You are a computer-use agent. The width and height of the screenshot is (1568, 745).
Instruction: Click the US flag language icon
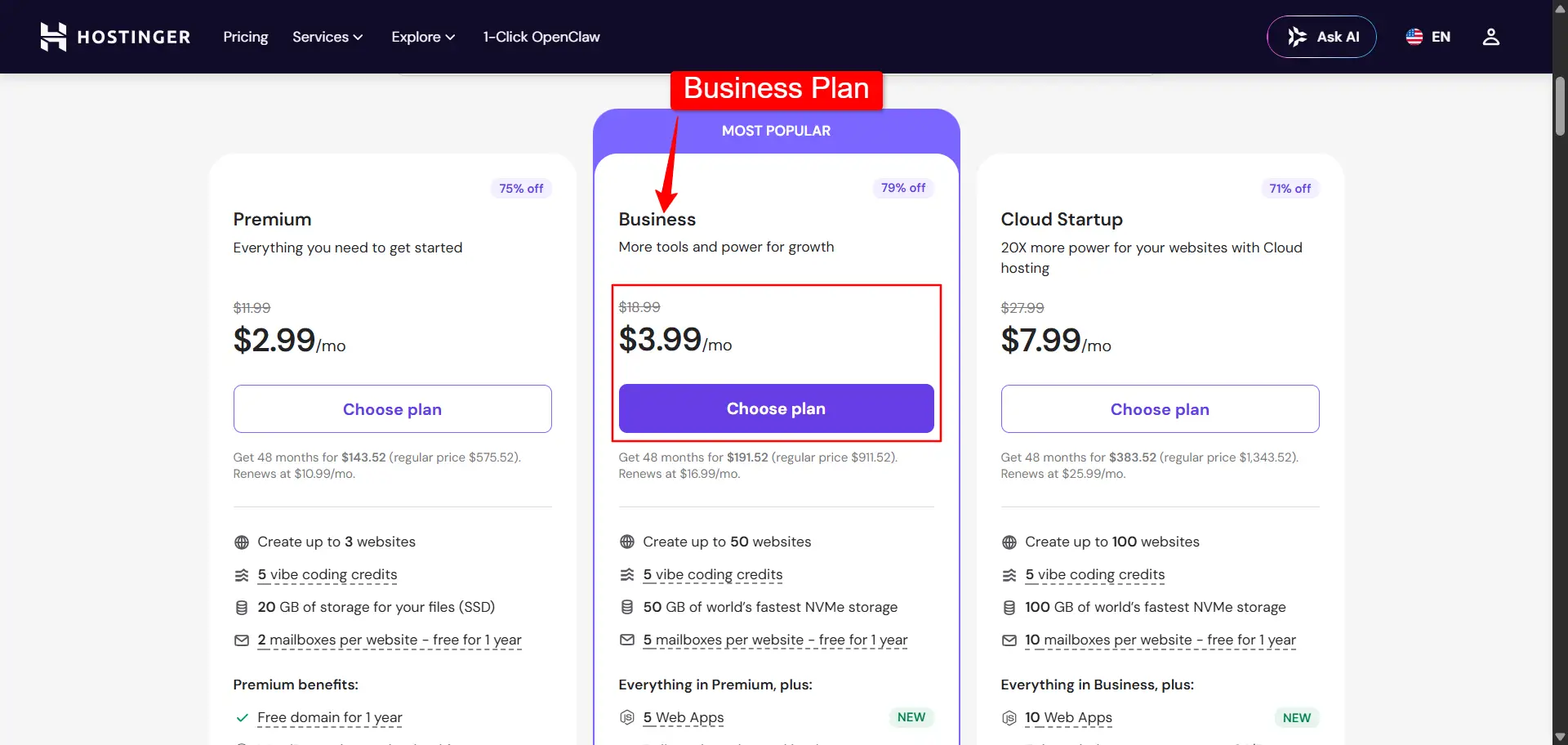tap(1414, 37)
